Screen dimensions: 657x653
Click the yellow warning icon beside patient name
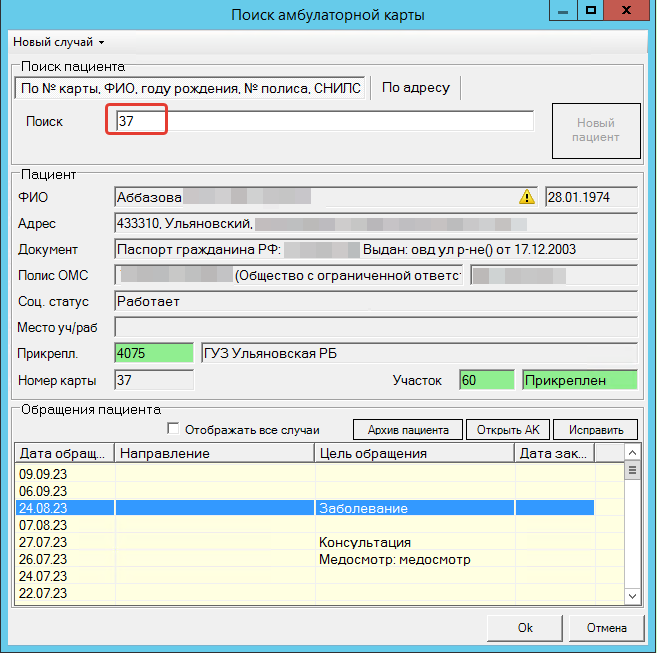[526, 196]
